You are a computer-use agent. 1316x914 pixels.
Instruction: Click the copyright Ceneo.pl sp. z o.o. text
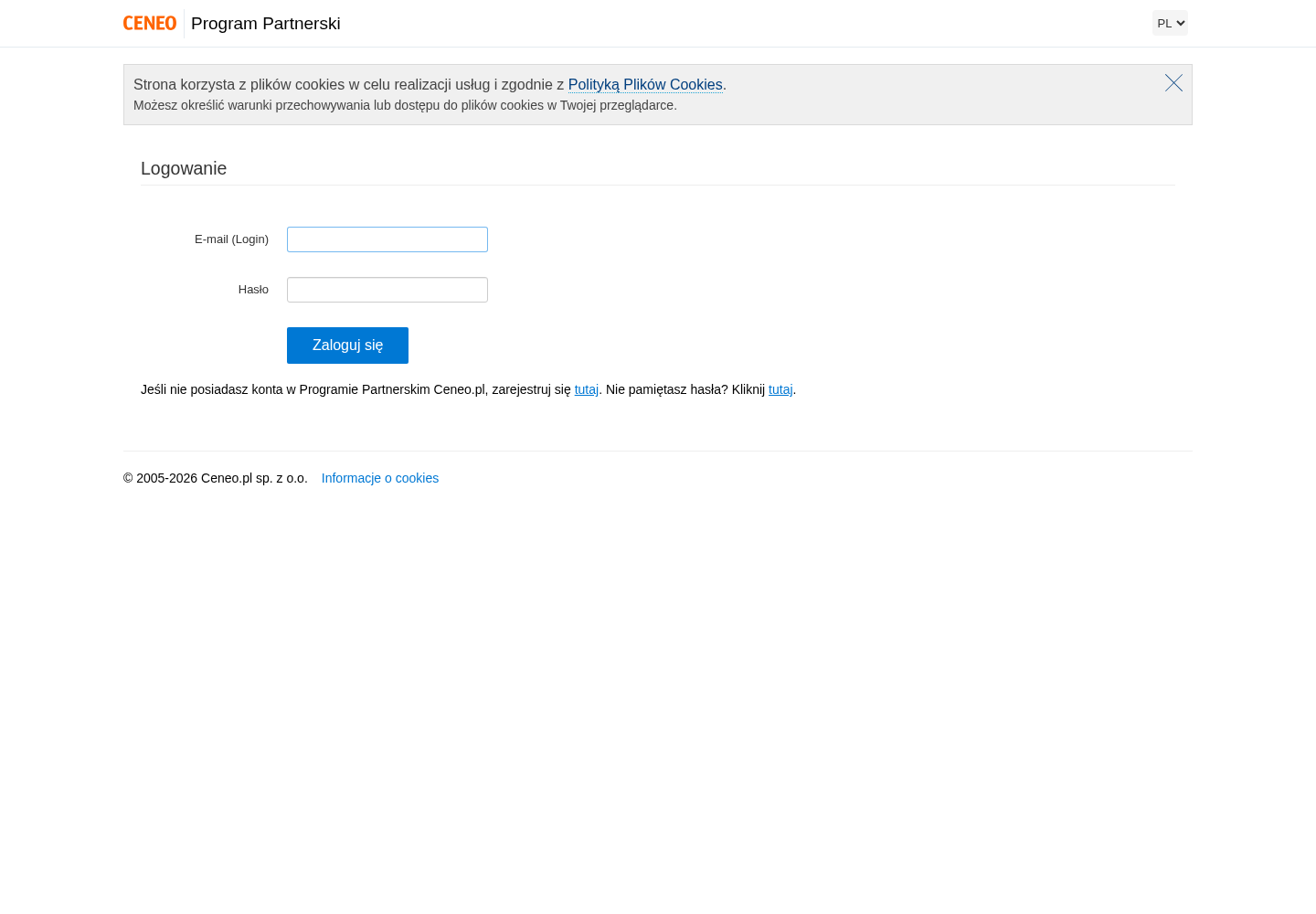point(216,478)
